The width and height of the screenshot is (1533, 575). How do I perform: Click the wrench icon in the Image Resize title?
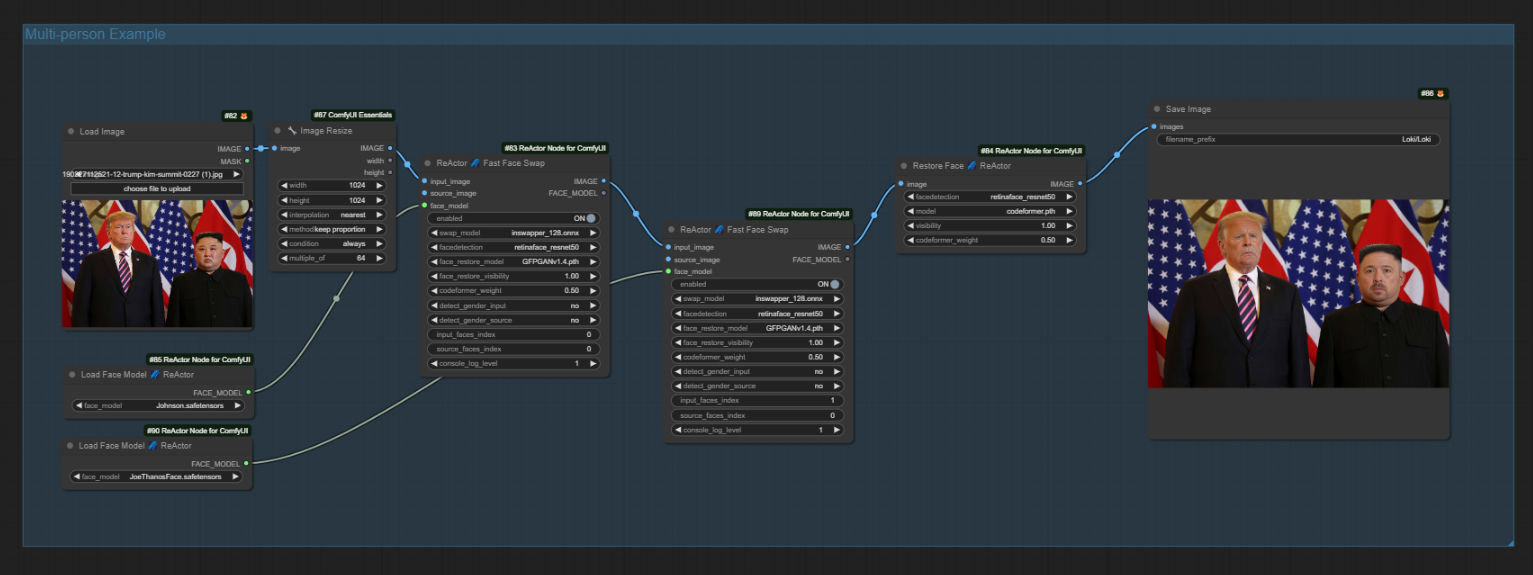pos(292,130)
